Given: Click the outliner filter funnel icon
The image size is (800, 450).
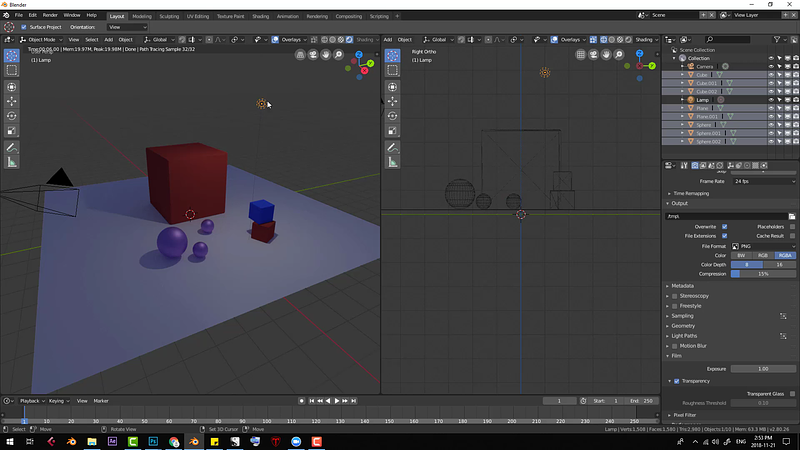Looking at the screenshot, I should [777, 39].
